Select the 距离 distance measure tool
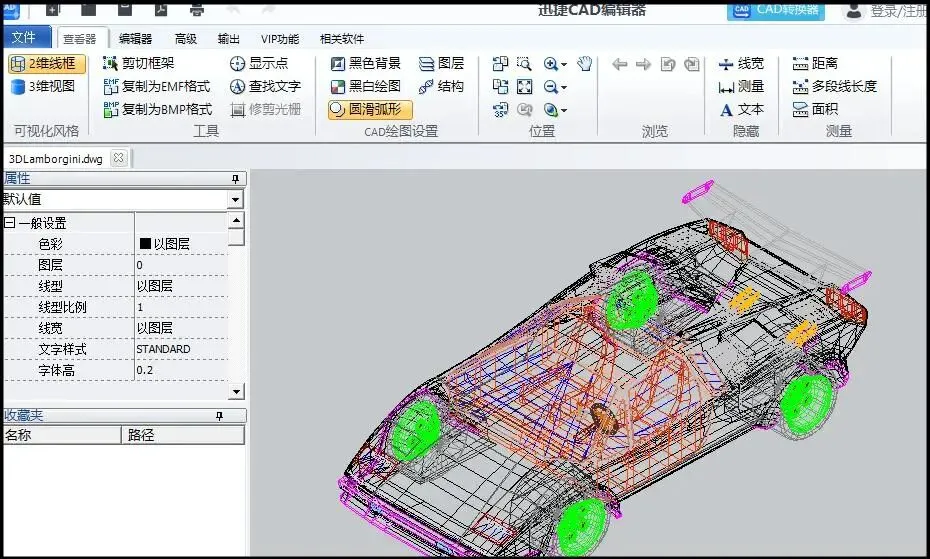 (816, 63)
